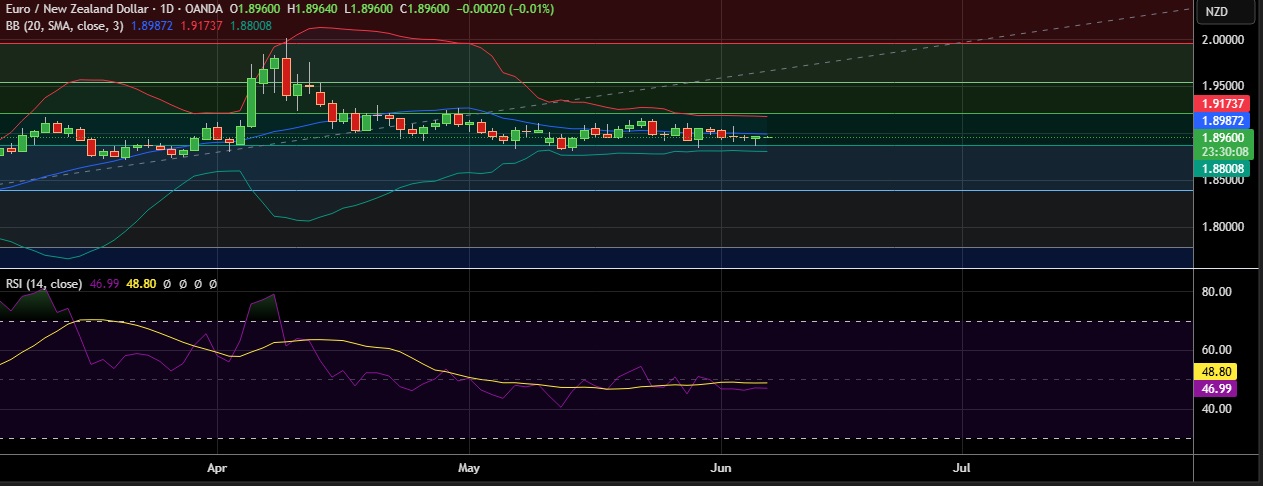Image resolution: width=1263 pixels, height=486 pixels.
Task: Click the 2.00000 price scale label
Action: tap(1222, 39)
